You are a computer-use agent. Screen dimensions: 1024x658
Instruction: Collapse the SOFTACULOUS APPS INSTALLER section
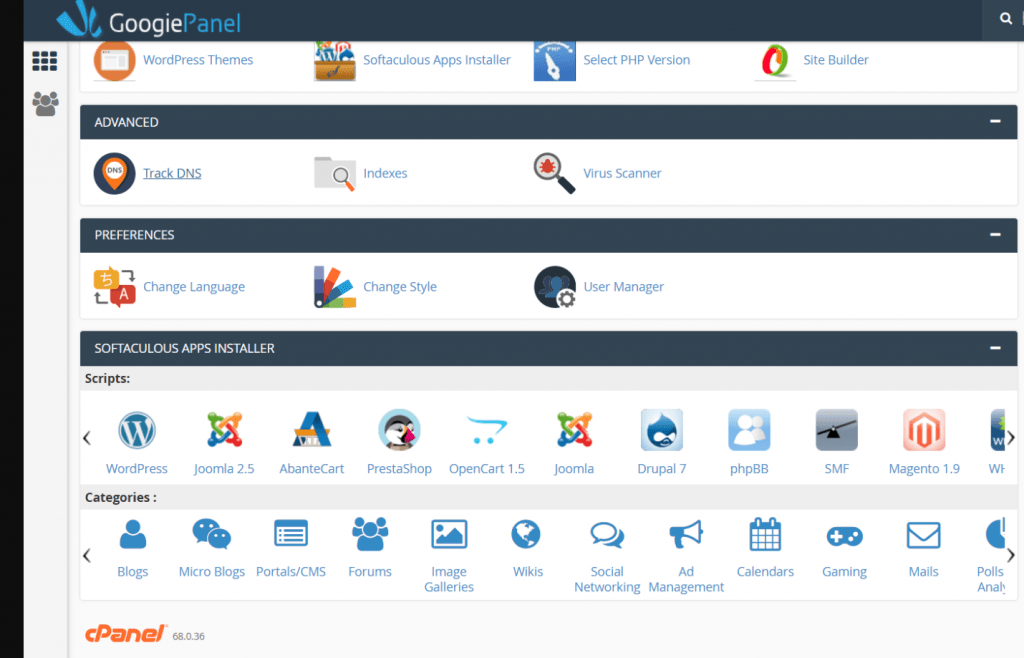pos(994,348)
